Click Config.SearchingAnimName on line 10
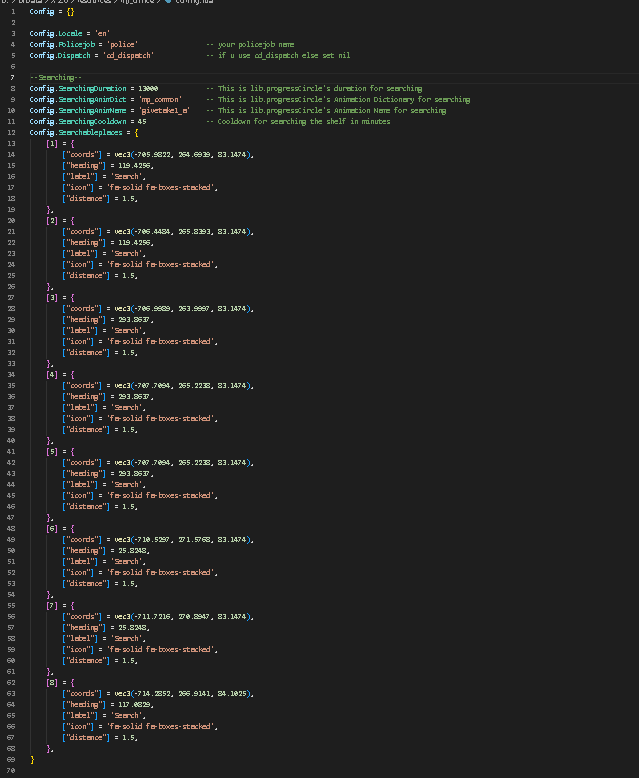The width and height of the screenshot is (639, 778). coord(78,111)
